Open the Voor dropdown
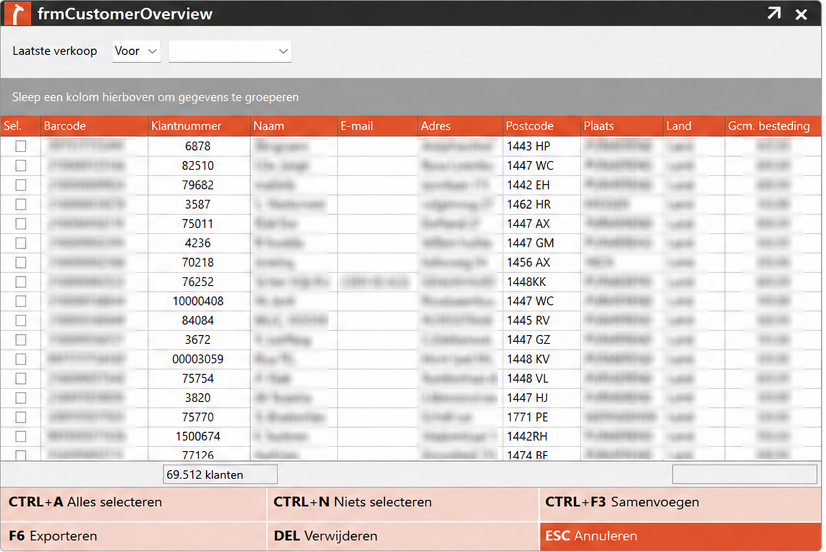Viewport: 826px width, 552px height. click(x=136, y=51)
